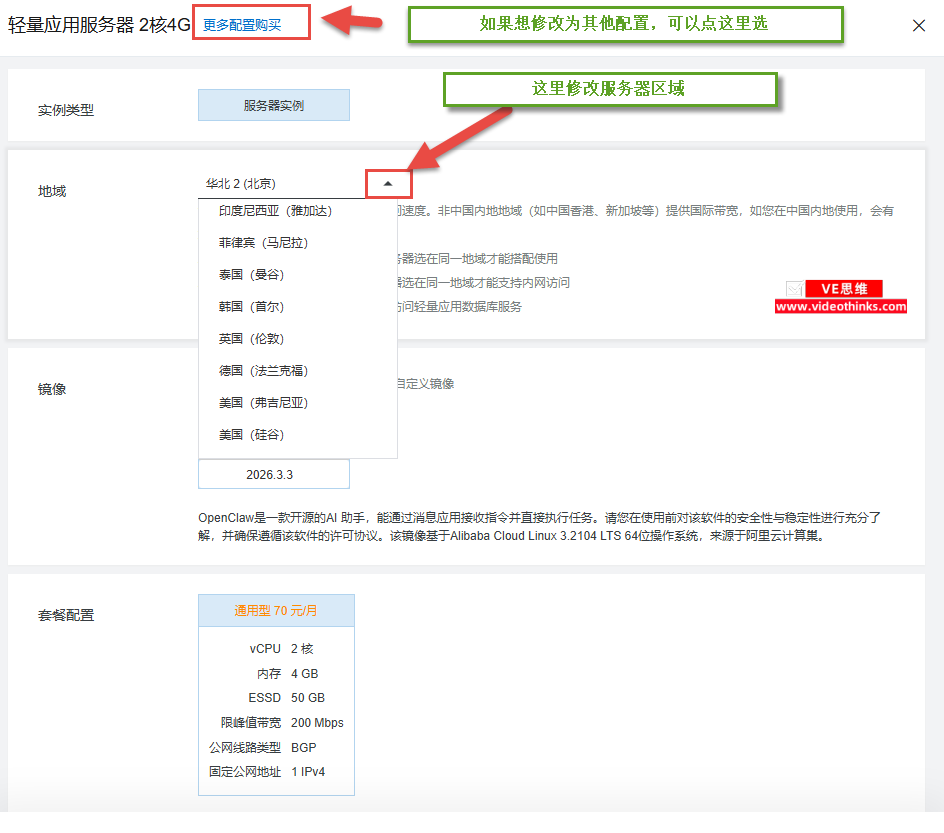Select 泰国（曼谷） in the dropdown
Viewport: 944px width, 833px height.
tap(251, 275)
